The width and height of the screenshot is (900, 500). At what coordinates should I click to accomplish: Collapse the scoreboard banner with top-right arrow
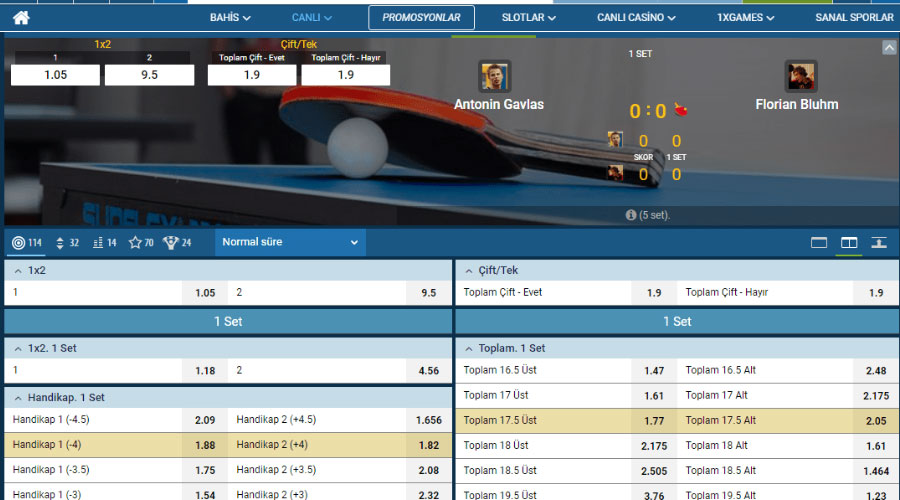click(x=888, y=47)
